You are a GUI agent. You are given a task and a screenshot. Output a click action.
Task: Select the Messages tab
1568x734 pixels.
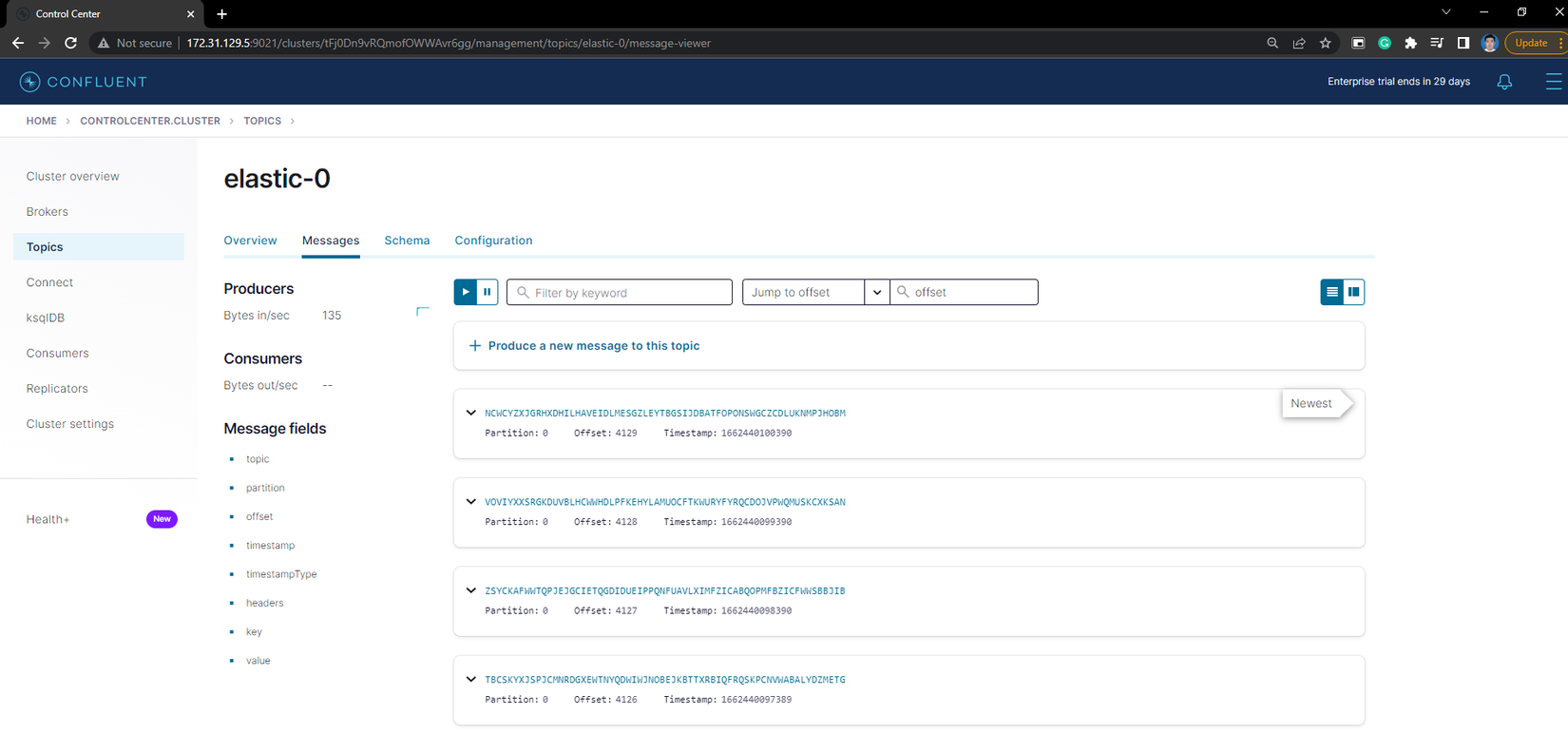[331, 241]
